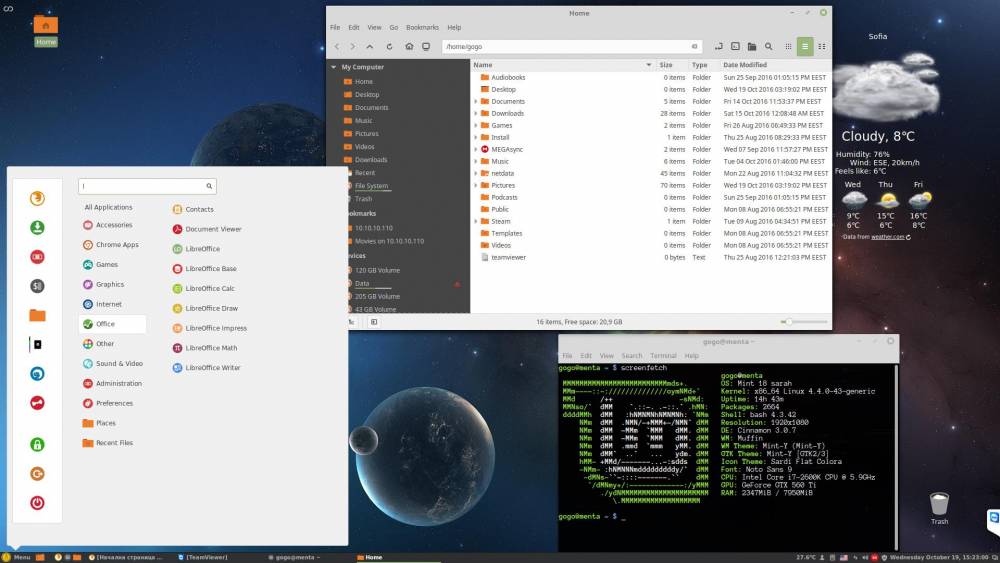Switch to icon view

[788, 47]
